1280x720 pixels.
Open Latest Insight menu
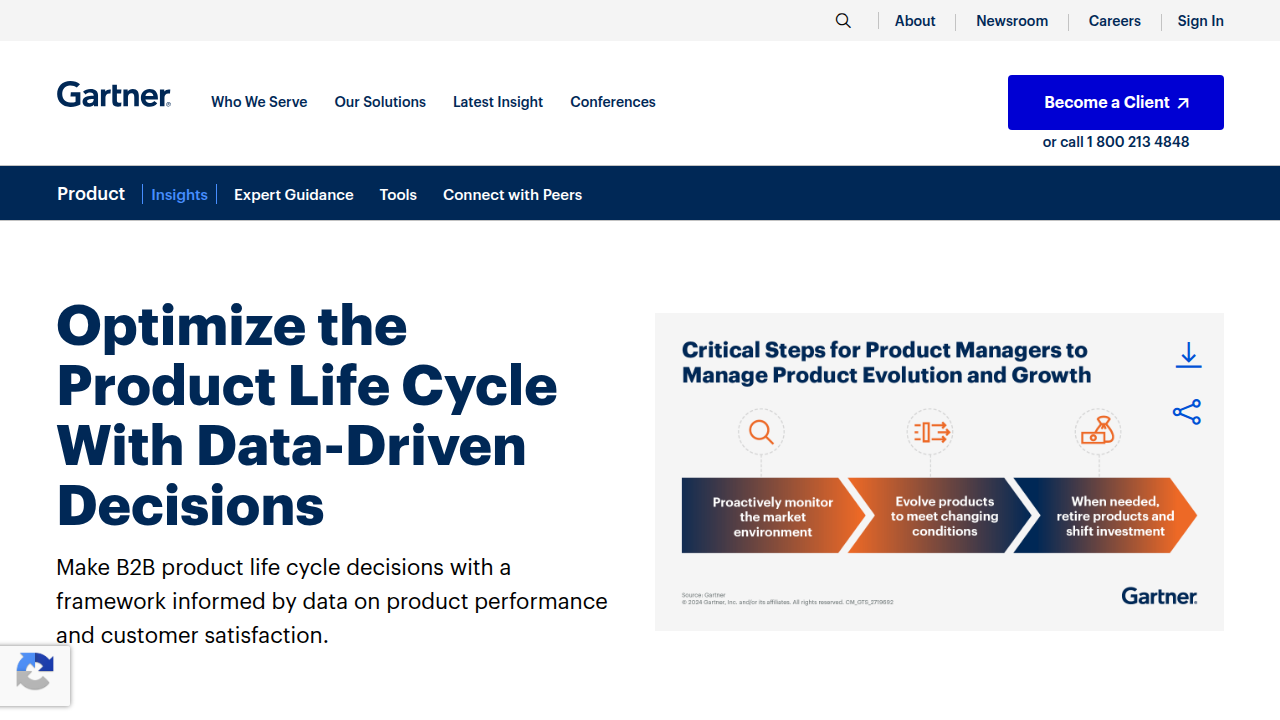point(498,102)
